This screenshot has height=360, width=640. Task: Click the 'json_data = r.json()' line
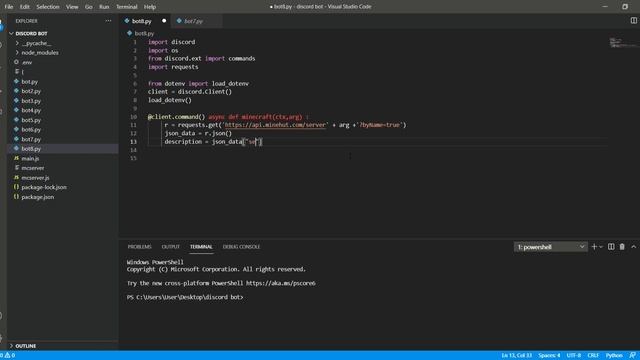click(198, 133)
